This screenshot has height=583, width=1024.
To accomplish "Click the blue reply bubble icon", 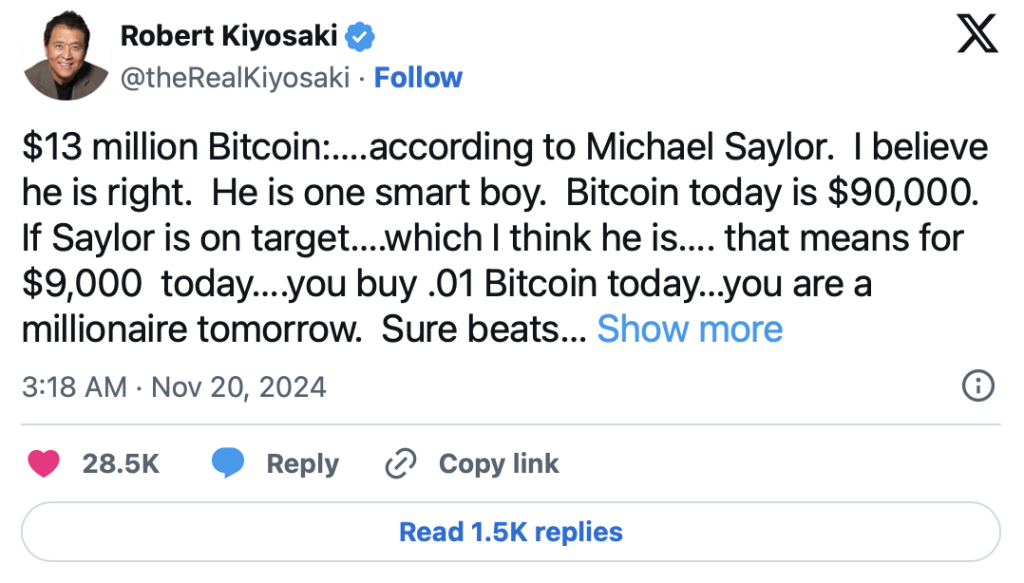I will point(228,464).
